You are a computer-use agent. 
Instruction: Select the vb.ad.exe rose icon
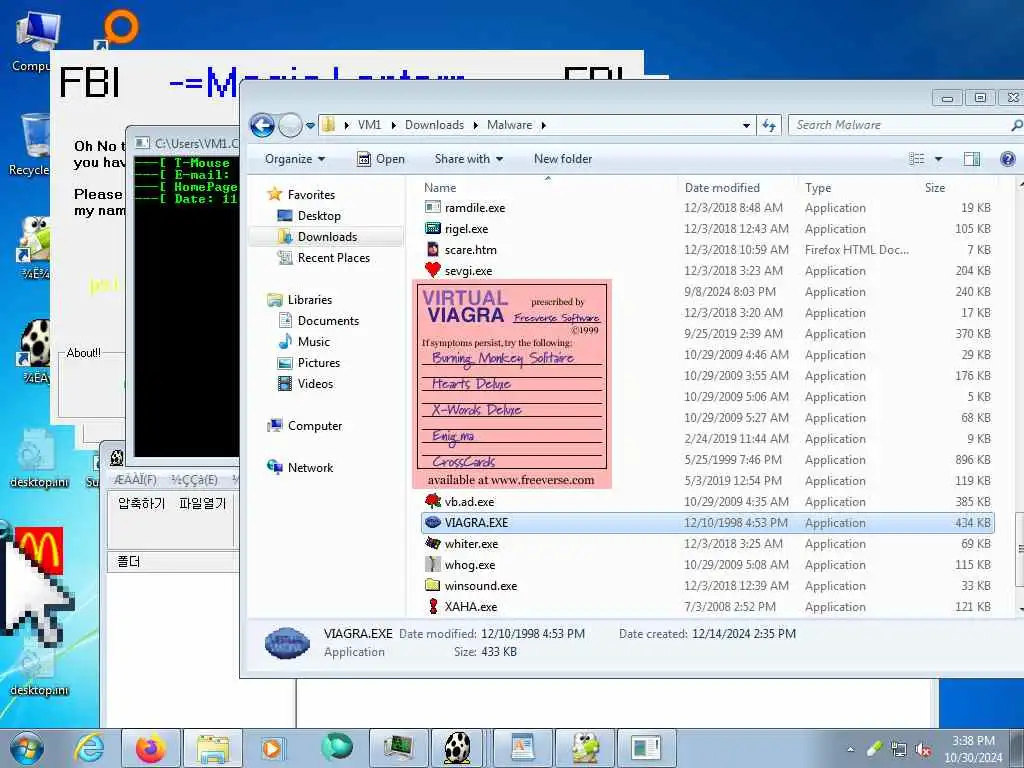pyautogui.click(x=432, y=502)
